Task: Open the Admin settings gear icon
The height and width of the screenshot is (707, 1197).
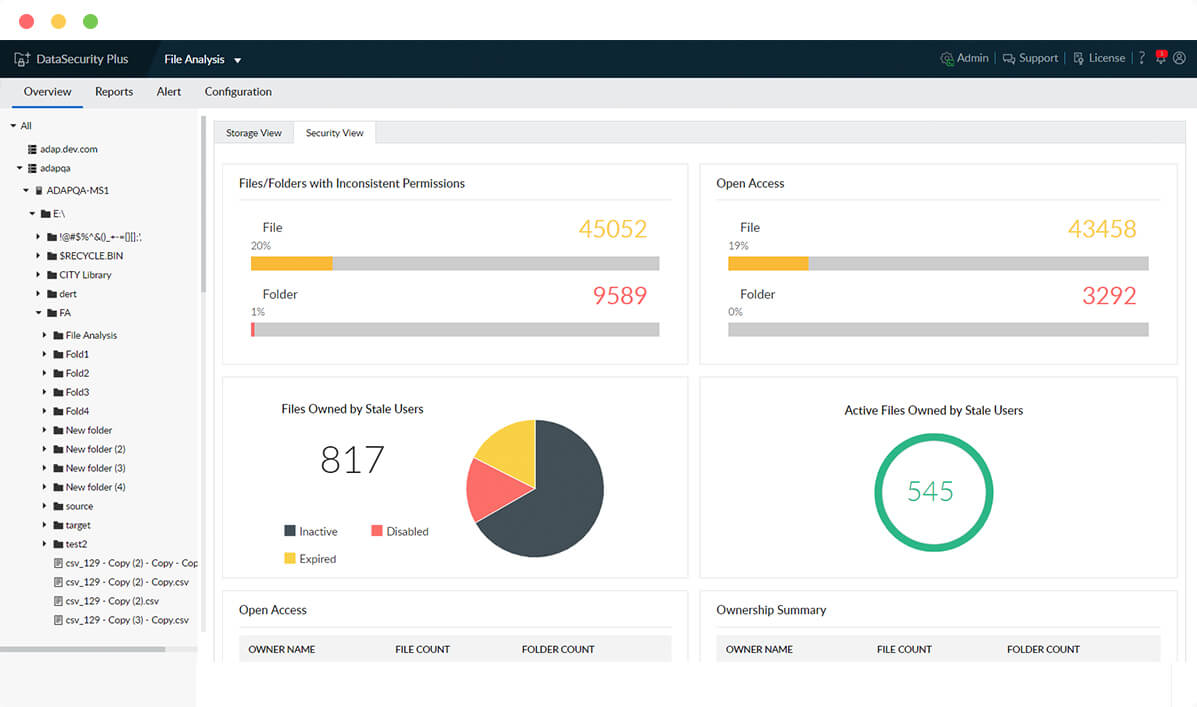Action: 947,58
